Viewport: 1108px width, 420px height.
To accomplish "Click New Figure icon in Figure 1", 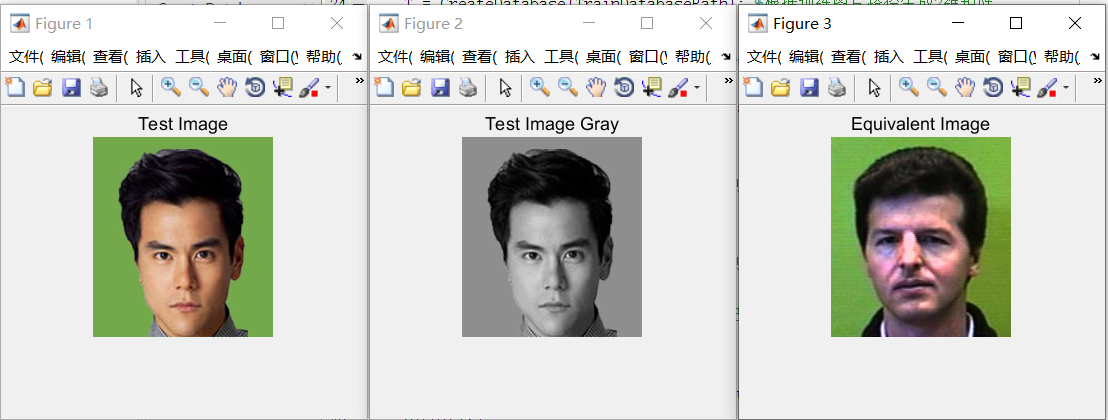I will [15, 88].
